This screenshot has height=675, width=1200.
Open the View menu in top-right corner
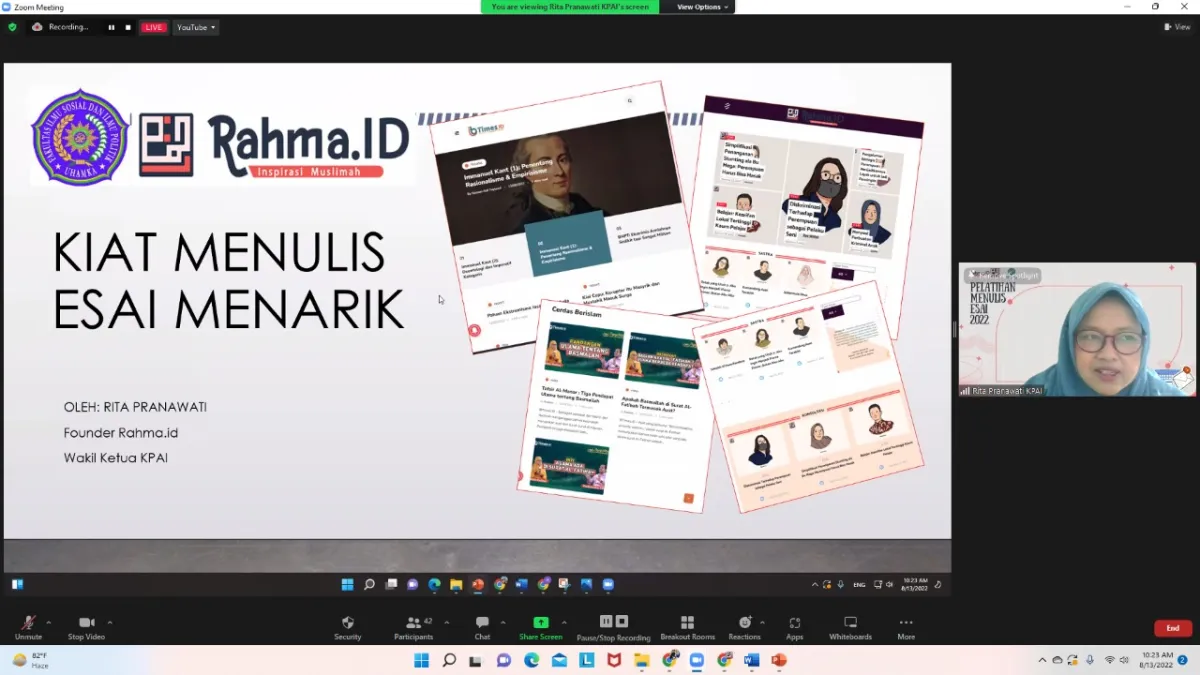click(1178, 27)
